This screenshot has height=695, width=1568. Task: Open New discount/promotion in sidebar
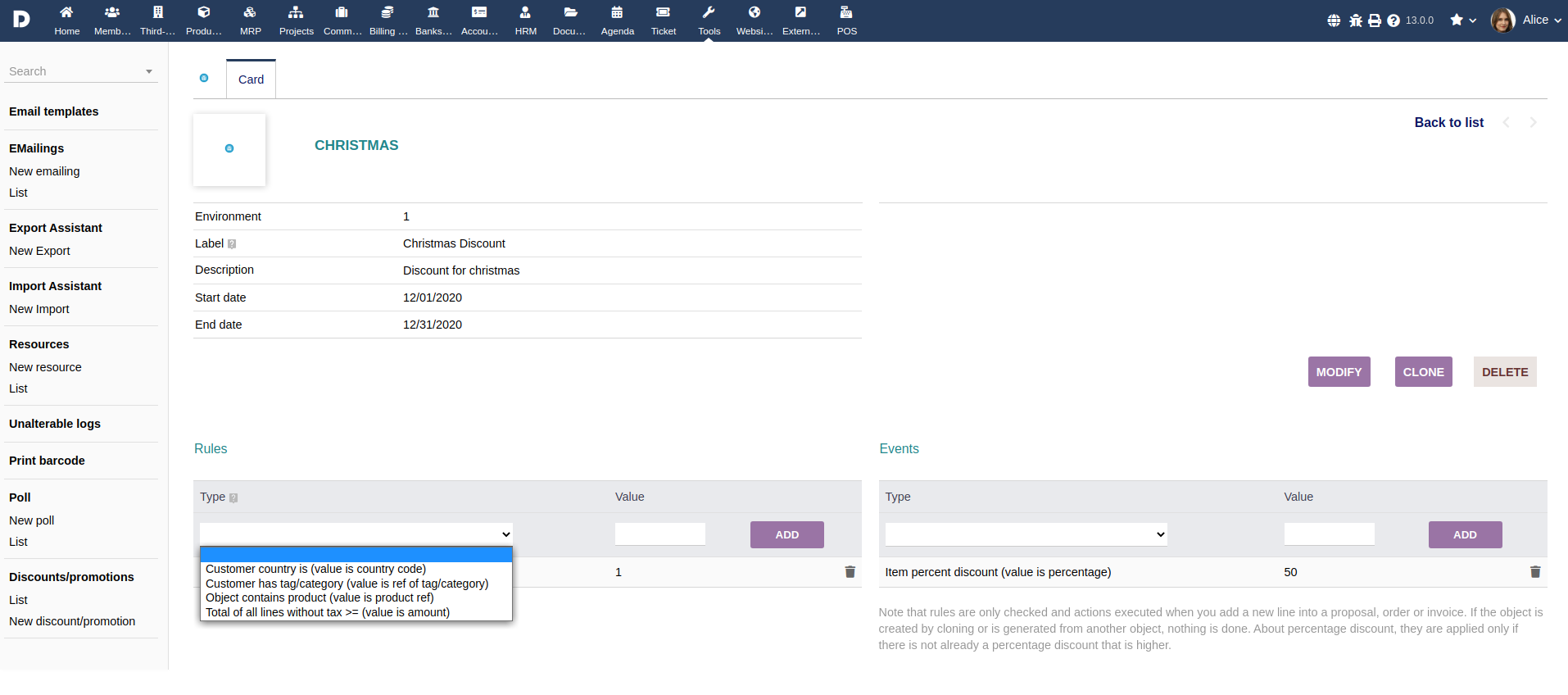pyautogui.click(x=72, y=621)
